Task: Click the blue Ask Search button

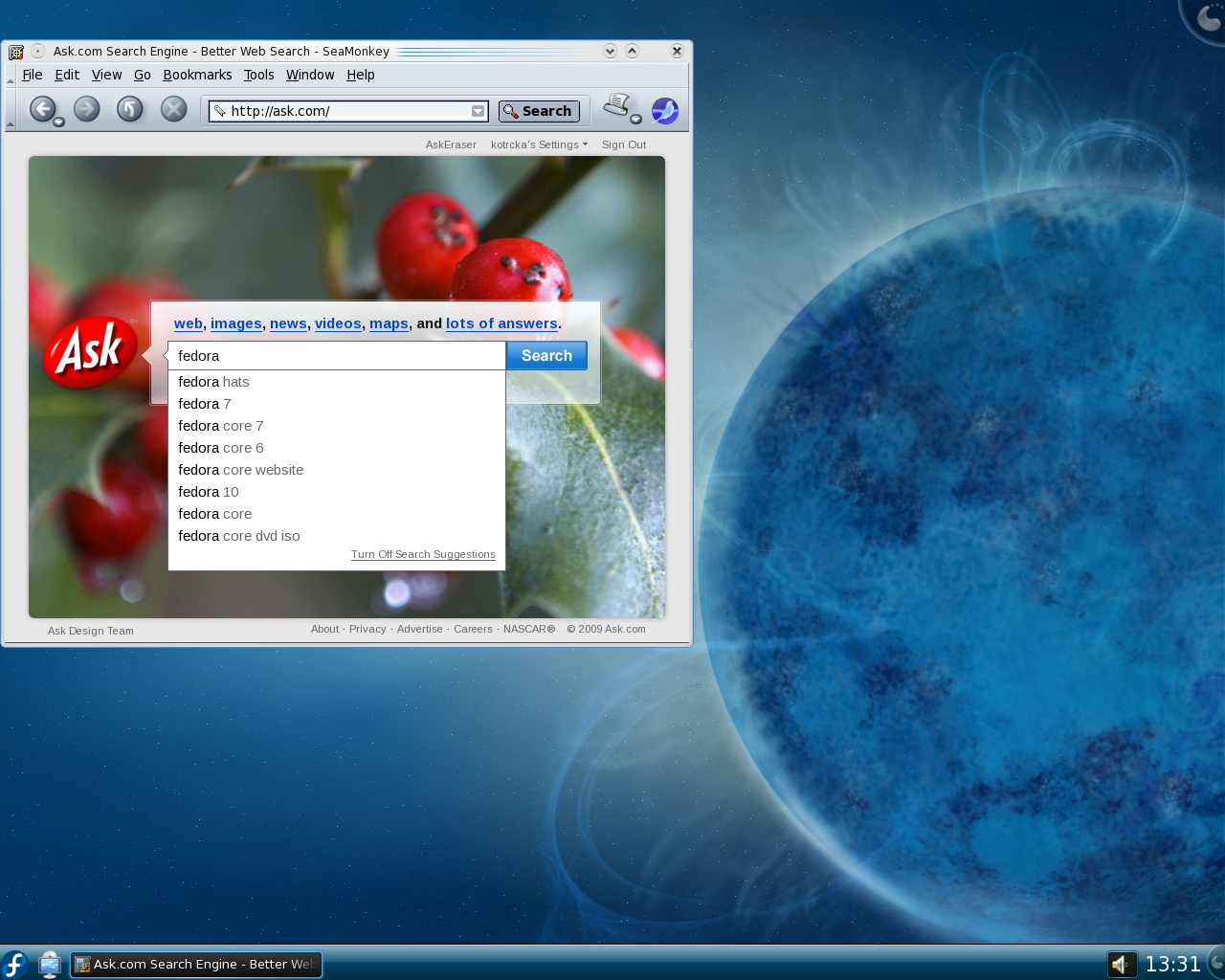Action: [x=546, y=356]
